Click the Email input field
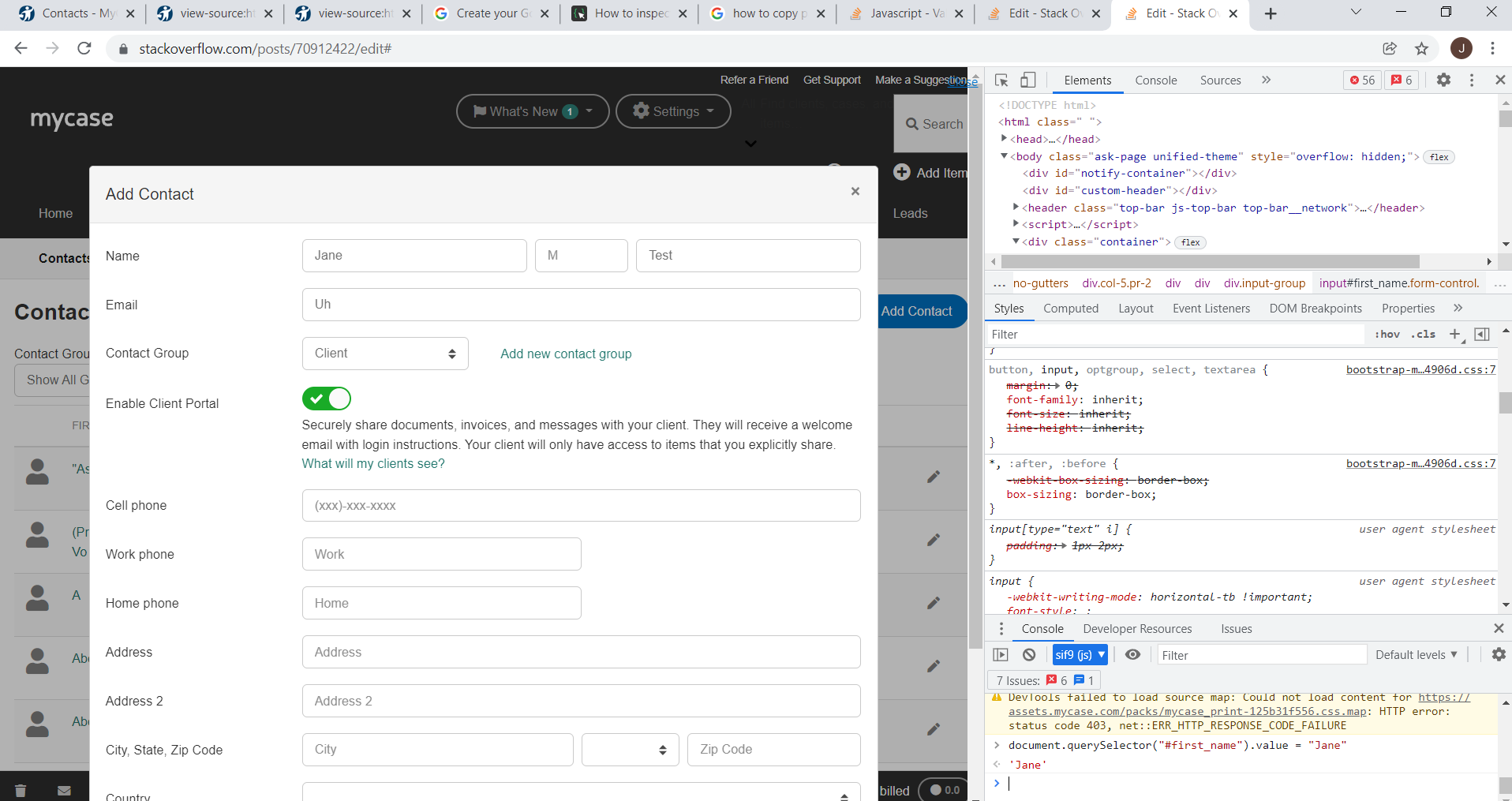 (x=581, y=305)
